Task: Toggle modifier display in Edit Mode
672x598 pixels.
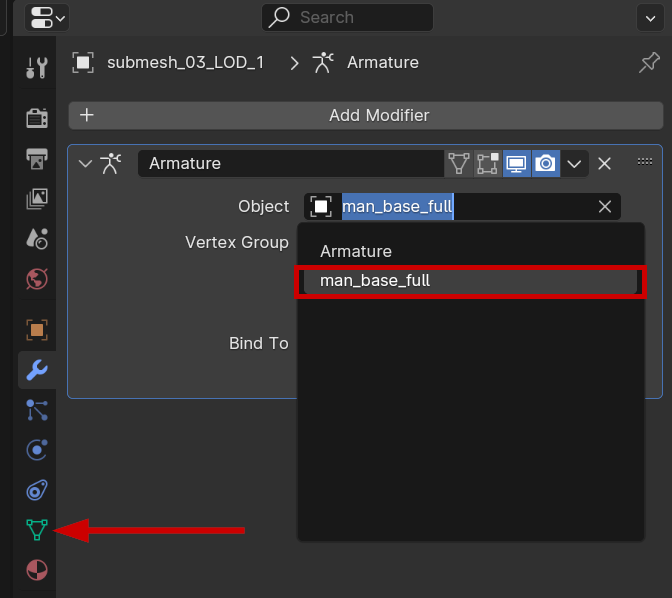Action: [459, 163]
